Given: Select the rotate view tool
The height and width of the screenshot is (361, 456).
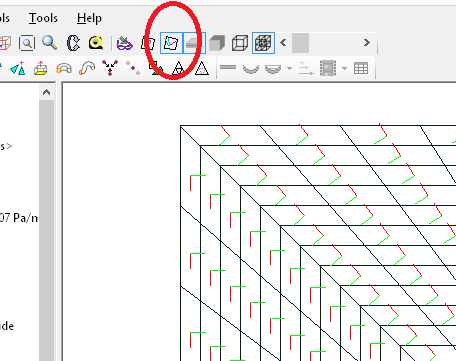Looking at the screenshot, I should (73, 43).
